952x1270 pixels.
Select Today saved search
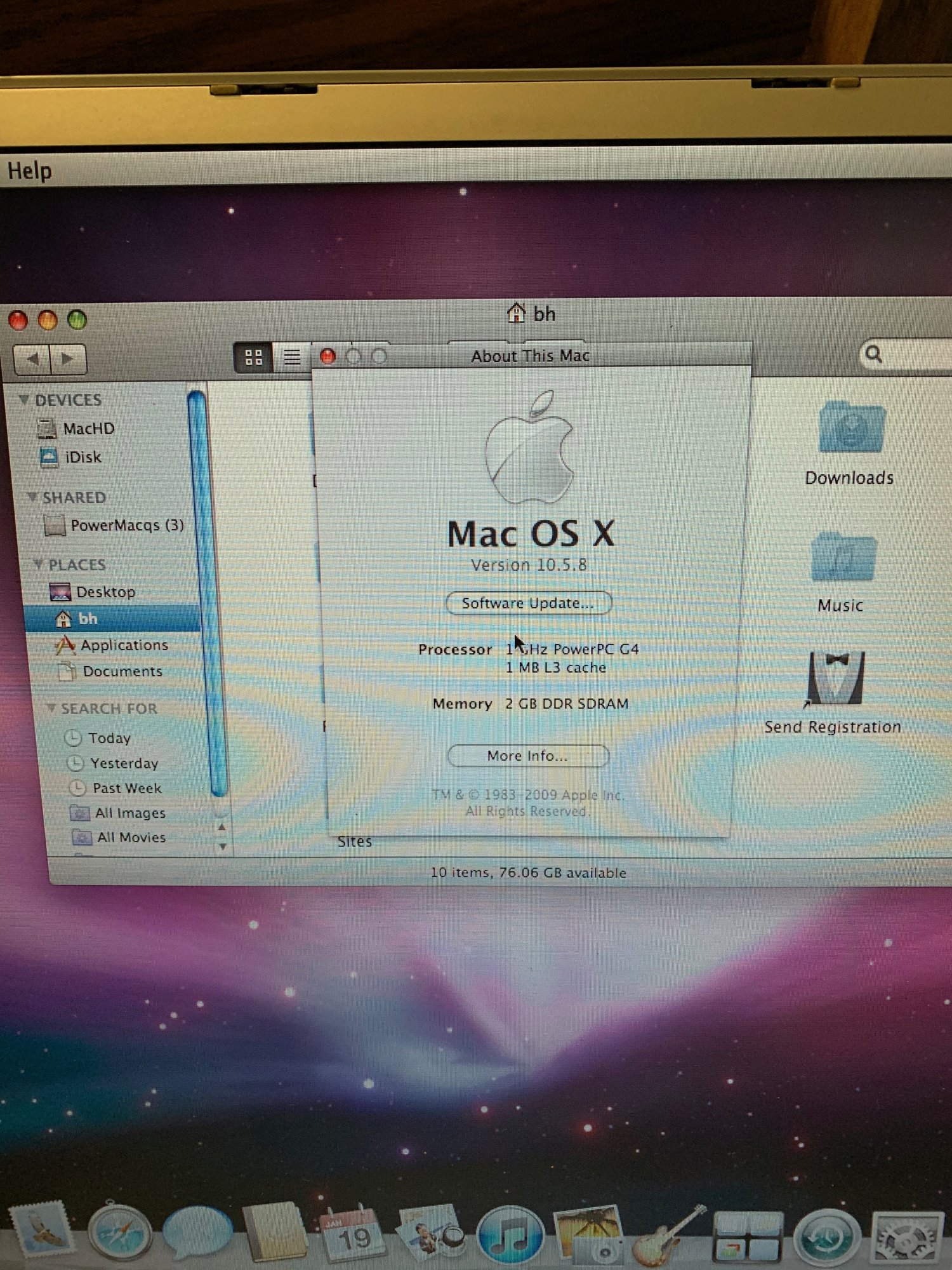pos(98,737)
